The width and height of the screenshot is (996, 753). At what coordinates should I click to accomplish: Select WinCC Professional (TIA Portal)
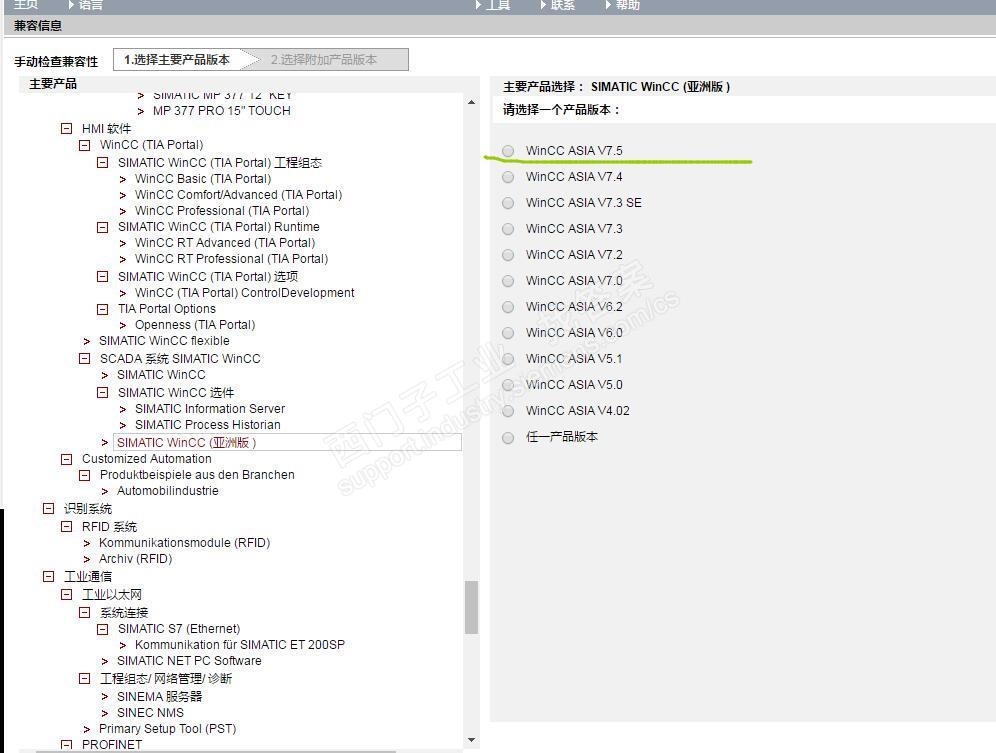tap(222, 210)
